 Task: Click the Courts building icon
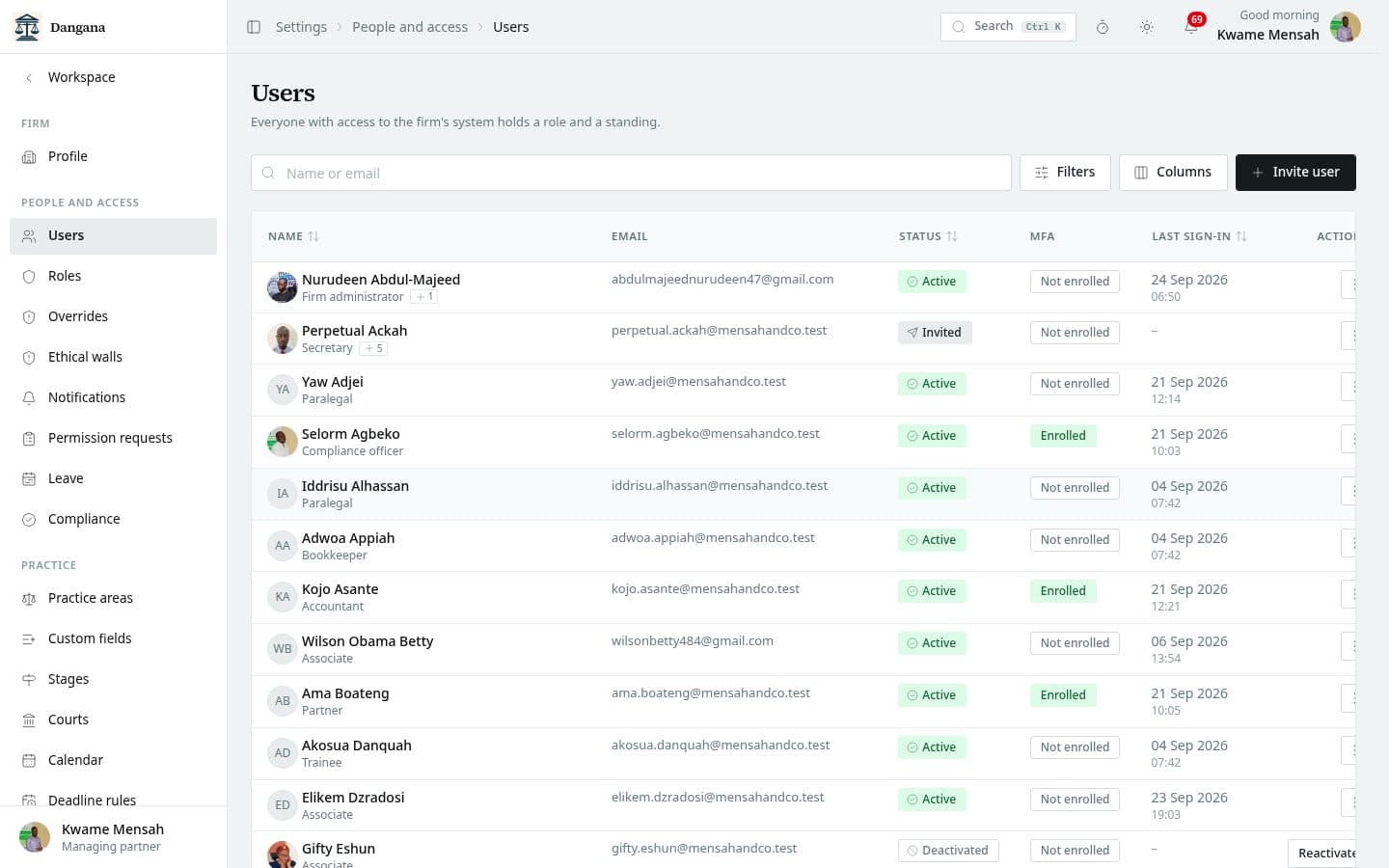(29, 719)
